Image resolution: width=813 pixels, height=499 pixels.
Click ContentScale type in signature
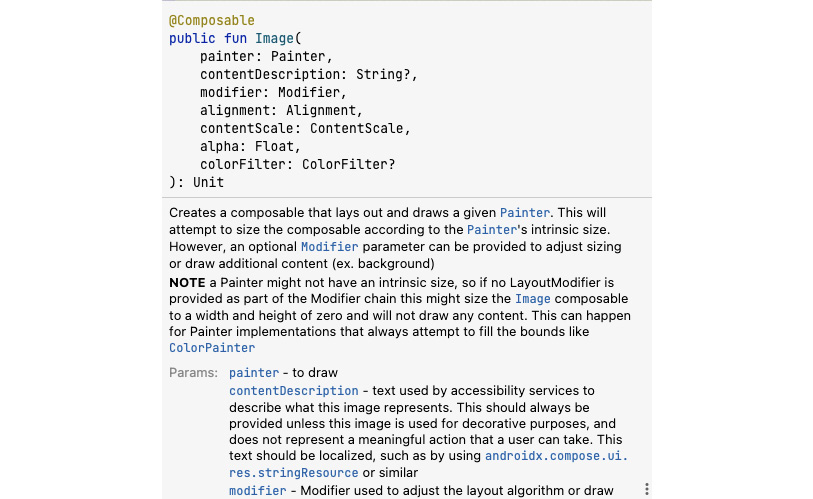point(357,128)
